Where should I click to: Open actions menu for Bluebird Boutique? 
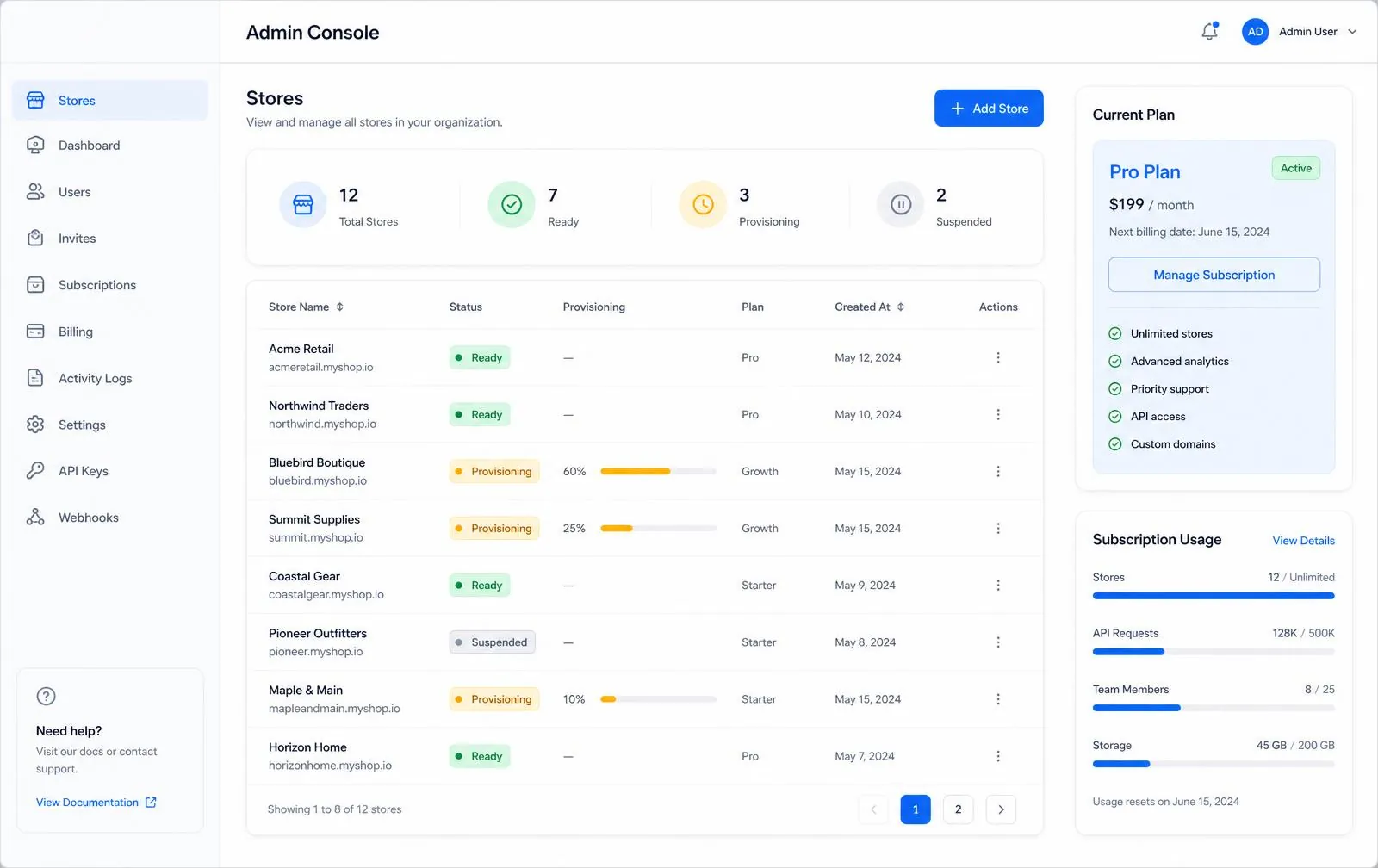pos(998,471)
